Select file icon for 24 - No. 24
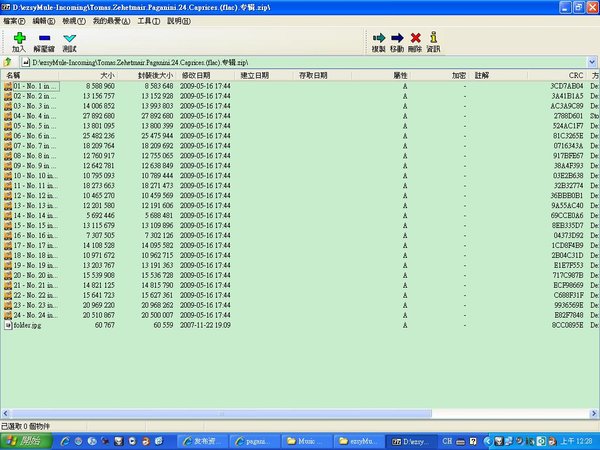The image size is (600, 450). [8, 315]
